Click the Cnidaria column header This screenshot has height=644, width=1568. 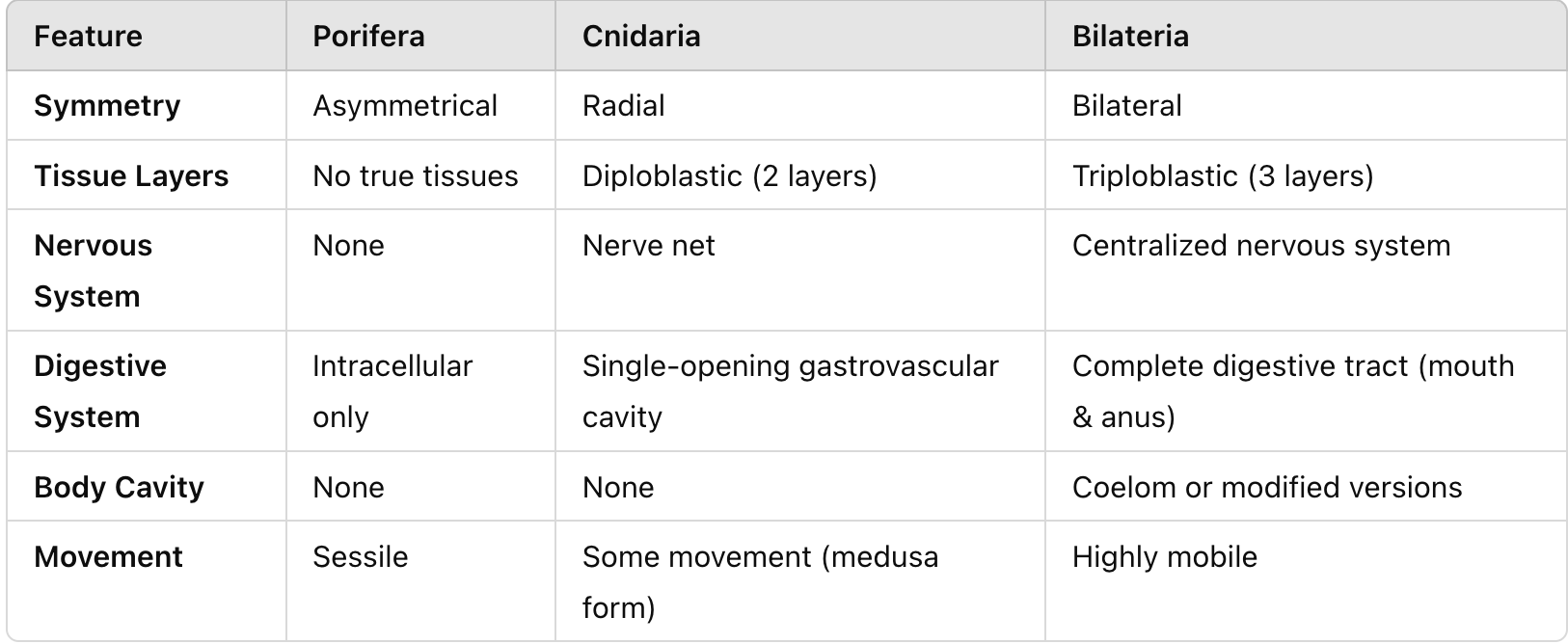tap(641, 37)
